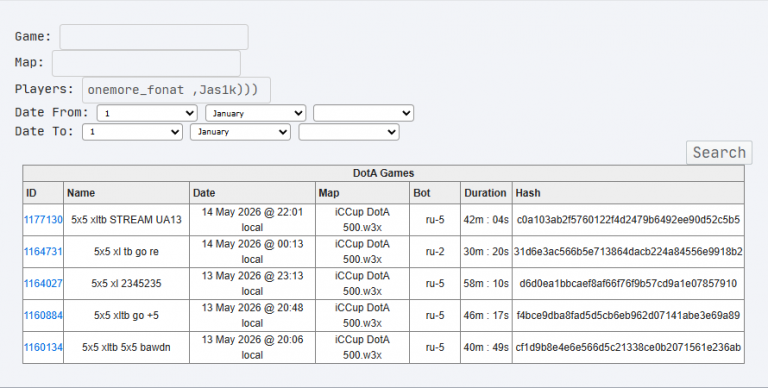The width and height of the screenshot is (768, 388).
Task: Click the Map column header
Action: [362, 193]
